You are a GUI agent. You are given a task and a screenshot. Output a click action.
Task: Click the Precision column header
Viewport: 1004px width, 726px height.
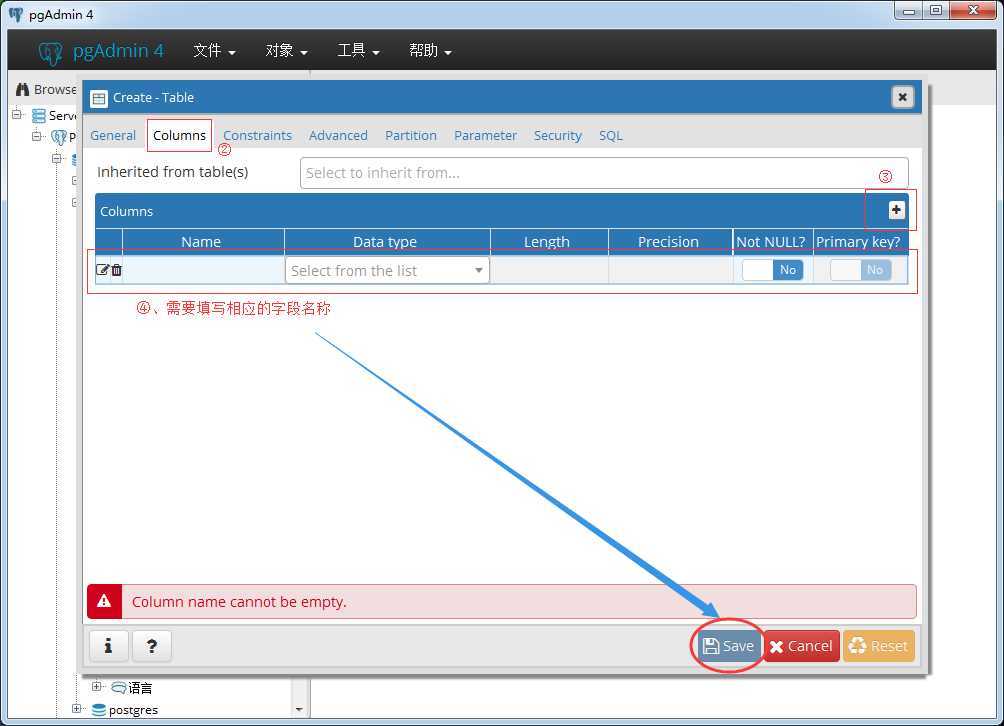click(668, 241)
